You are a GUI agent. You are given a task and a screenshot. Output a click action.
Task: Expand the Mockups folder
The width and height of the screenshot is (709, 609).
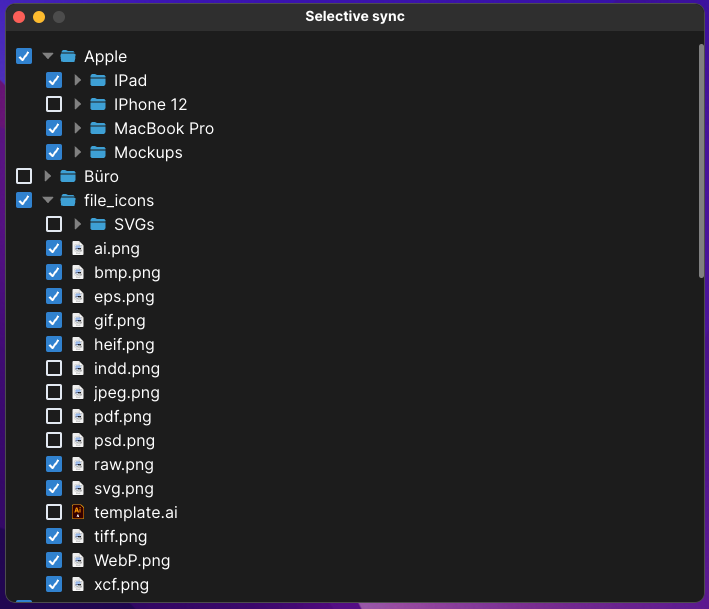pos(78,152)
